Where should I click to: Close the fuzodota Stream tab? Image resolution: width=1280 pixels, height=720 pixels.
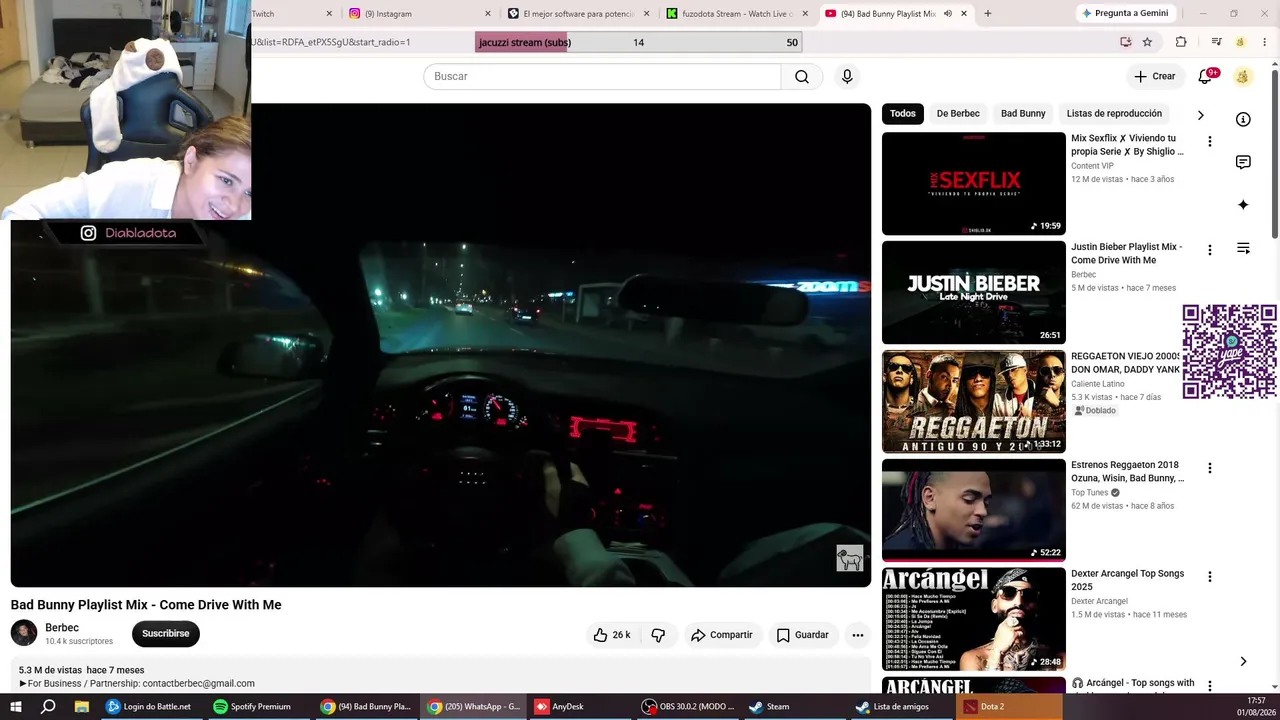(x=805, y=14)
